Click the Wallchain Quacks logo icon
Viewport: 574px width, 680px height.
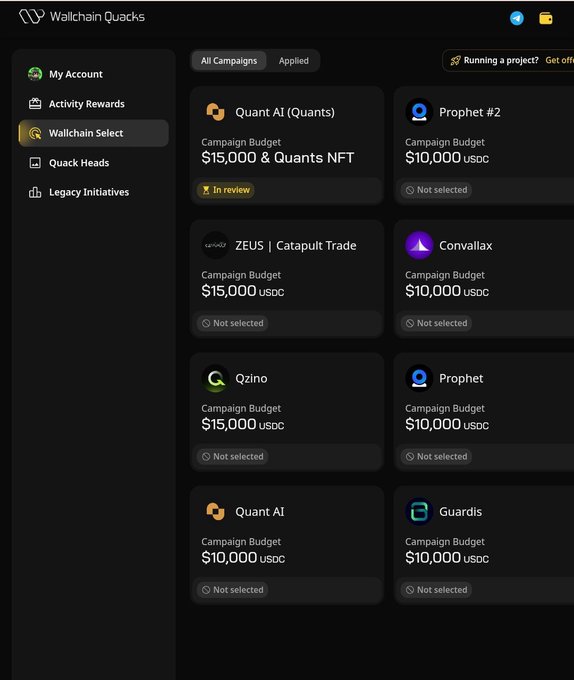32,17
